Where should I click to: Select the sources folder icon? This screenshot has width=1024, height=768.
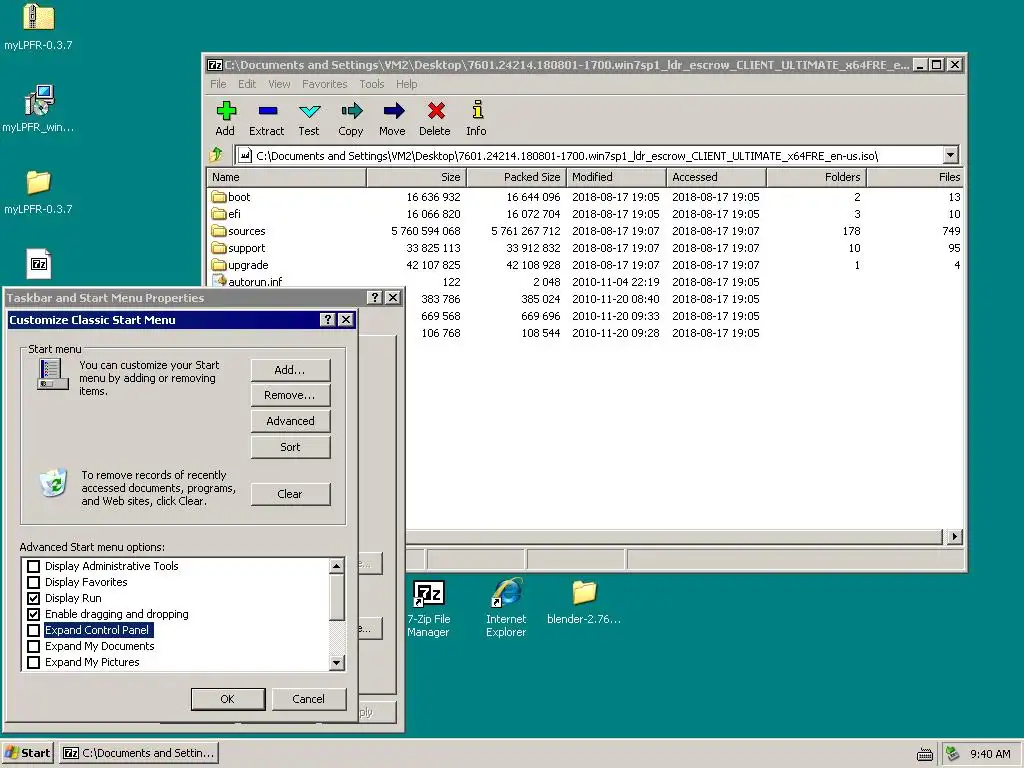point(218,231)
